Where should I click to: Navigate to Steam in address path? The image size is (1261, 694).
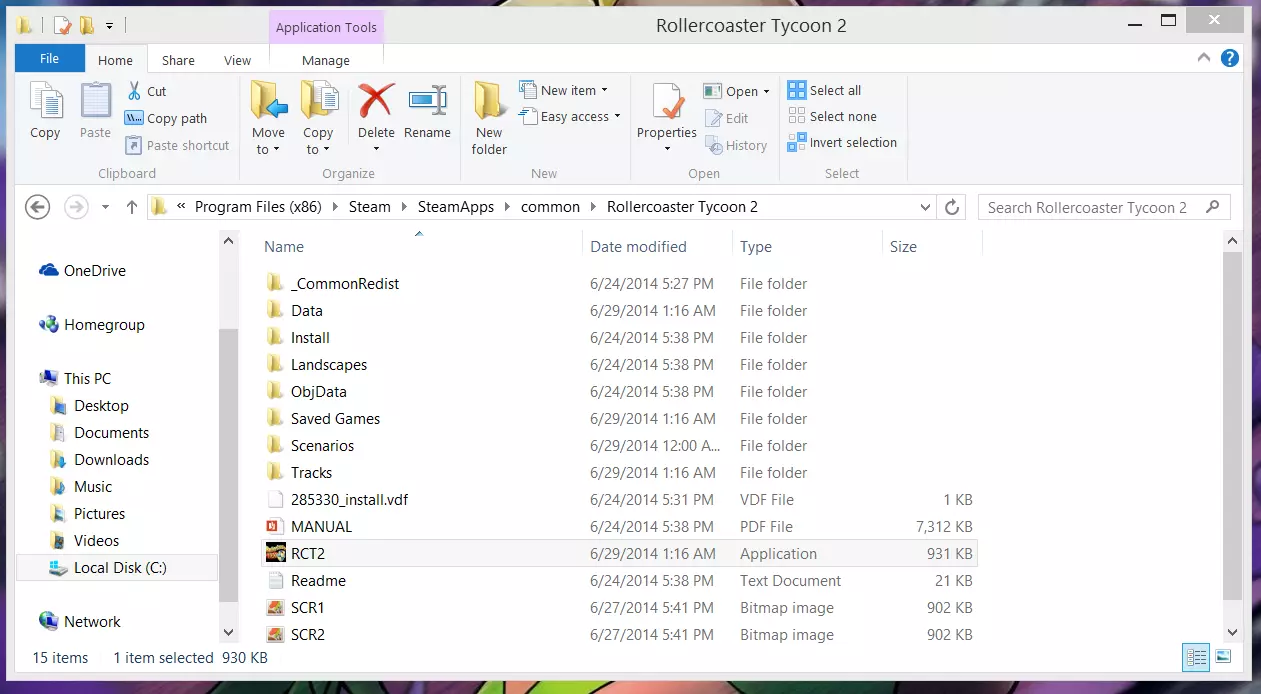tap(370, 207)
